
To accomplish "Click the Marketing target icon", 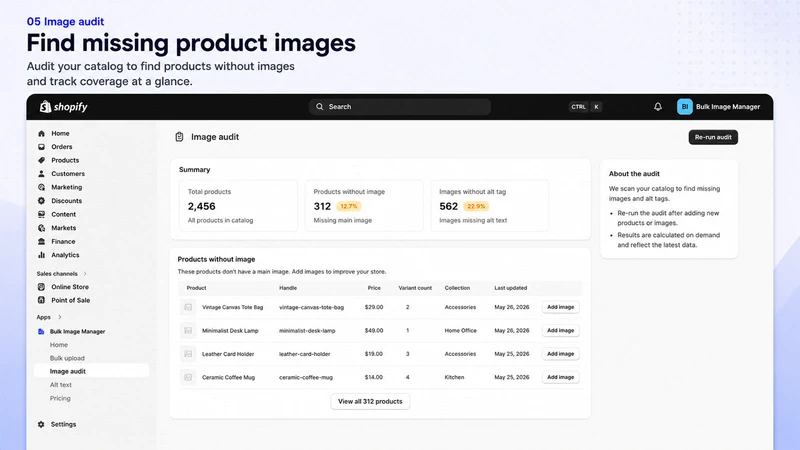I will [41, 187].
